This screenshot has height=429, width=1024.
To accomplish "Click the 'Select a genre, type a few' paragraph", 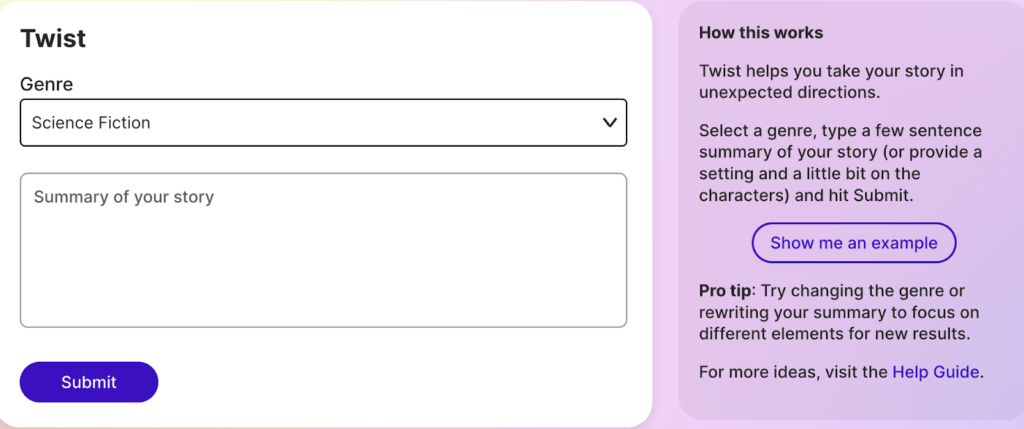I will coord(840,163).
